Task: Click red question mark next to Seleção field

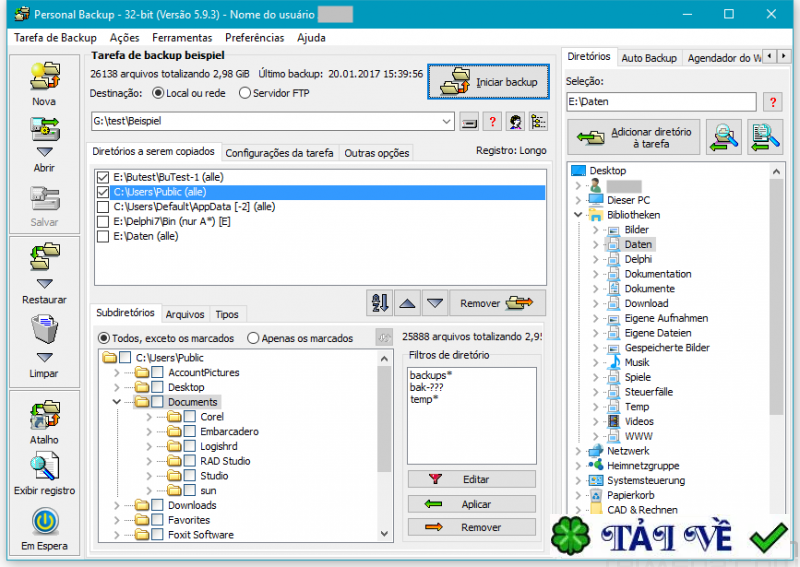Action: (773, 102)
